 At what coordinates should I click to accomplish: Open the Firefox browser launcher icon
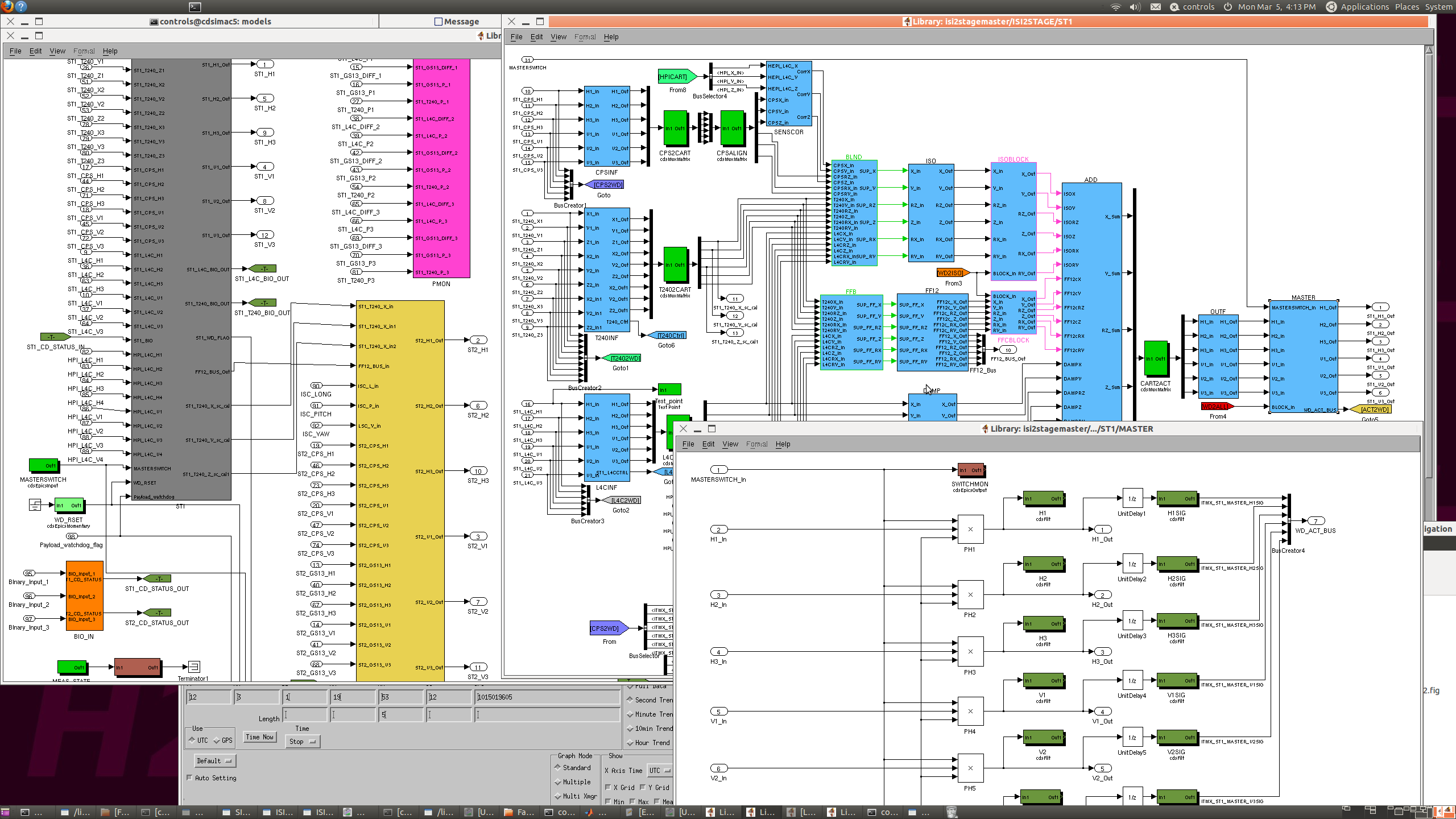7,7
